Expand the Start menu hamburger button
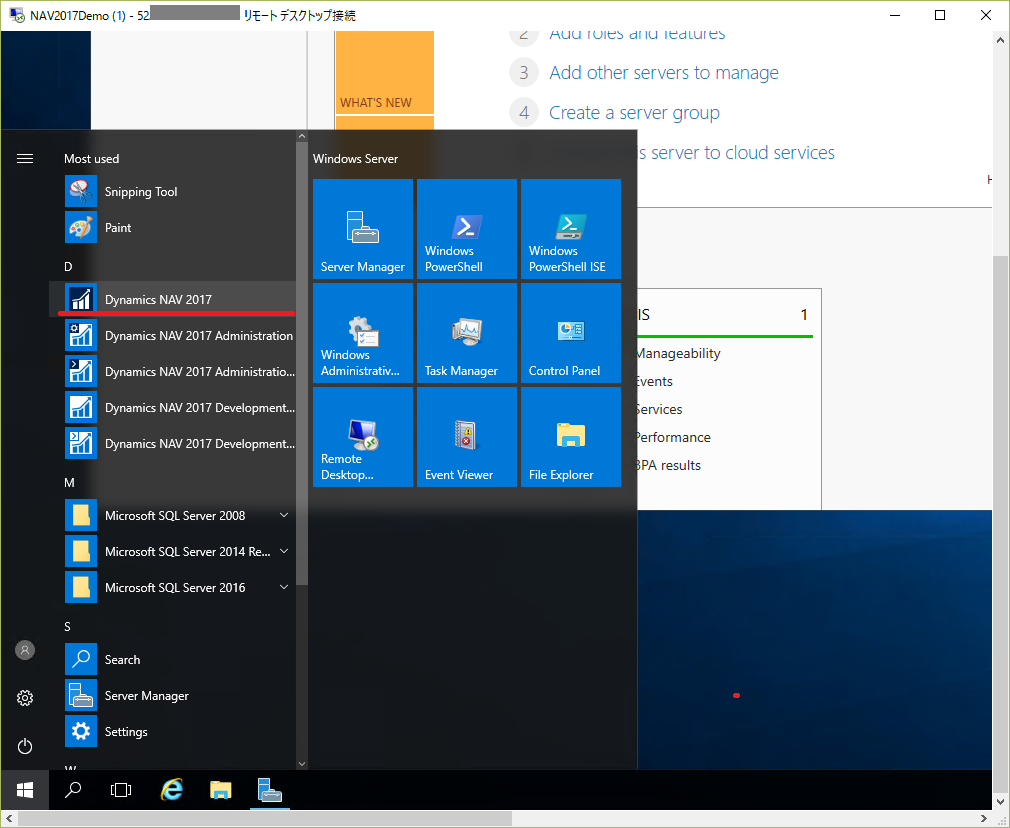 [24, 159]
